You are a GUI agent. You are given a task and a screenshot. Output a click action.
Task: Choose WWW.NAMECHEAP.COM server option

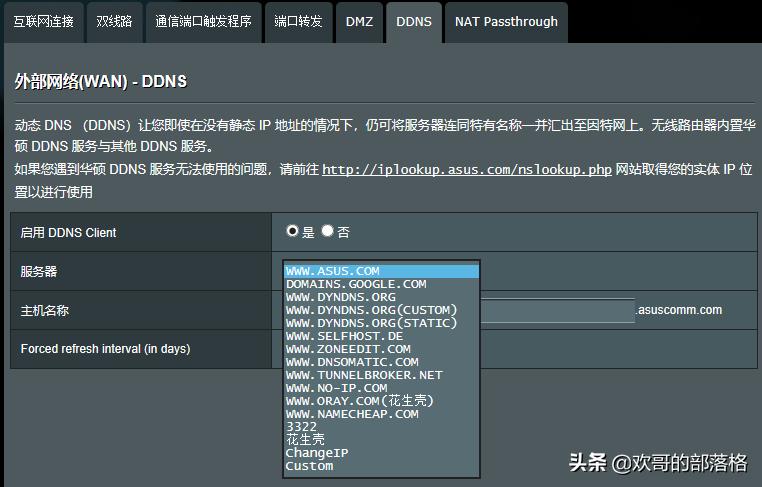click(381, 414)
